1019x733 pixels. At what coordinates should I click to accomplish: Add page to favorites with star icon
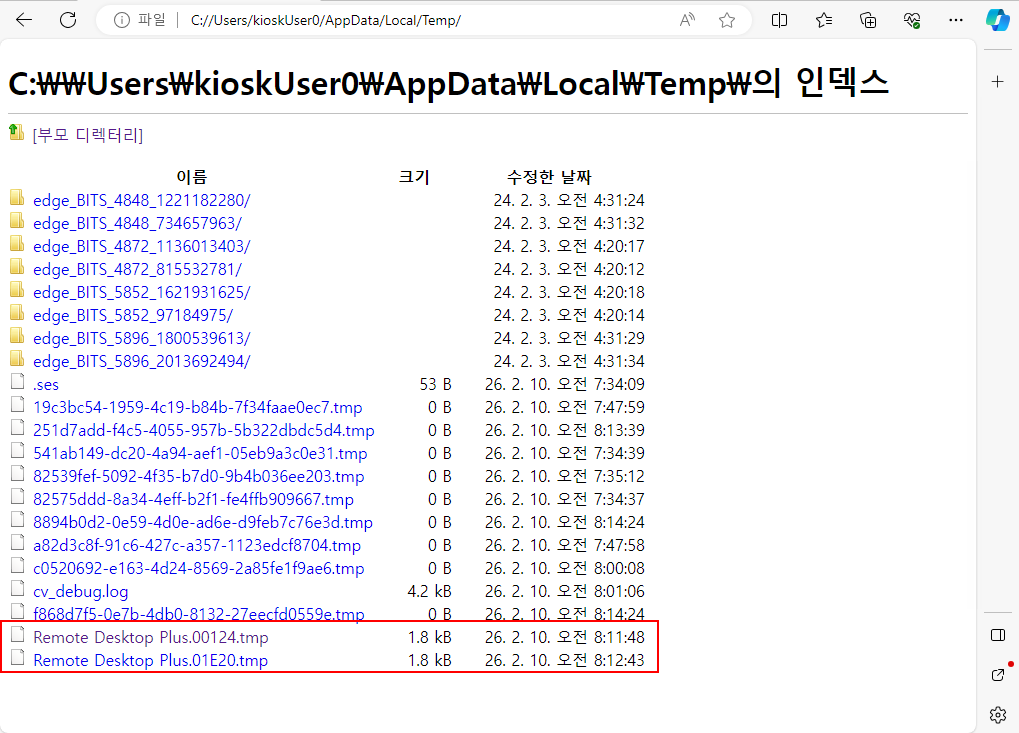(727, 20)
